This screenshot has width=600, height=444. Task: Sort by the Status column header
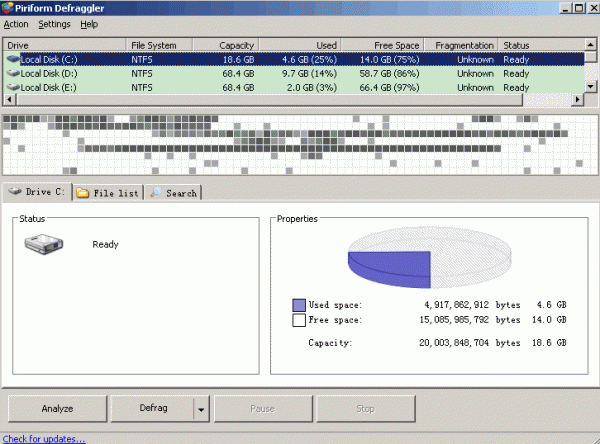541,45
